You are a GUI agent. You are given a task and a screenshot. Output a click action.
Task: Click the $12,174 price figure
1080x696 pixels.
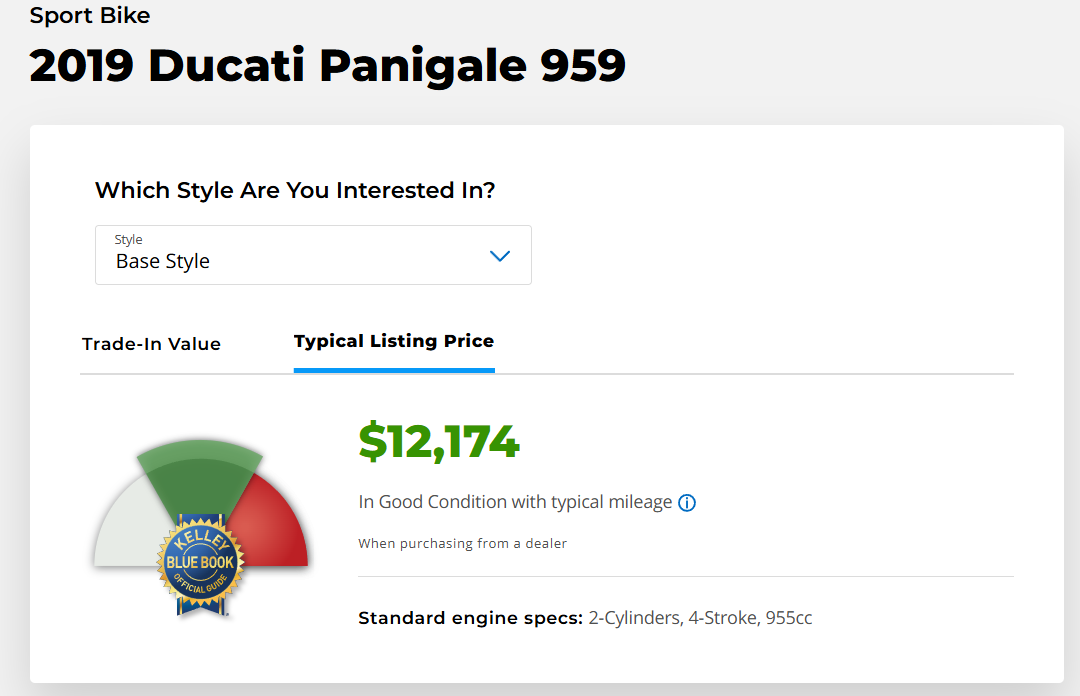(439, 442)
